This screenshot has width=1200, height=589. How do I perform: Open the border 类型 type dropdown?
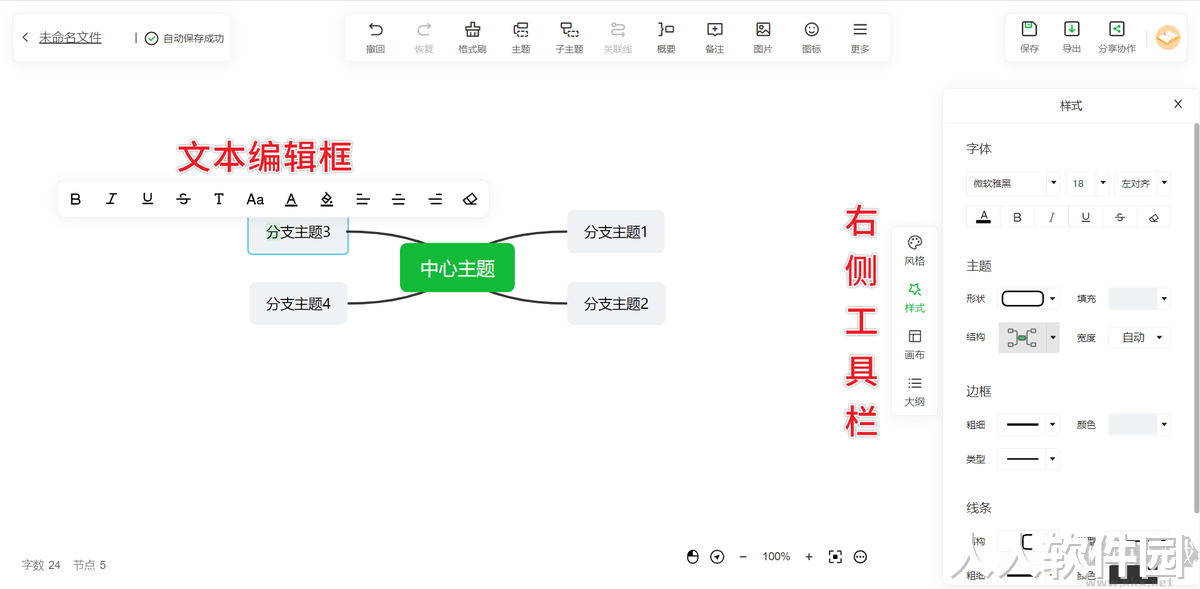click(x=1029, y=459)
